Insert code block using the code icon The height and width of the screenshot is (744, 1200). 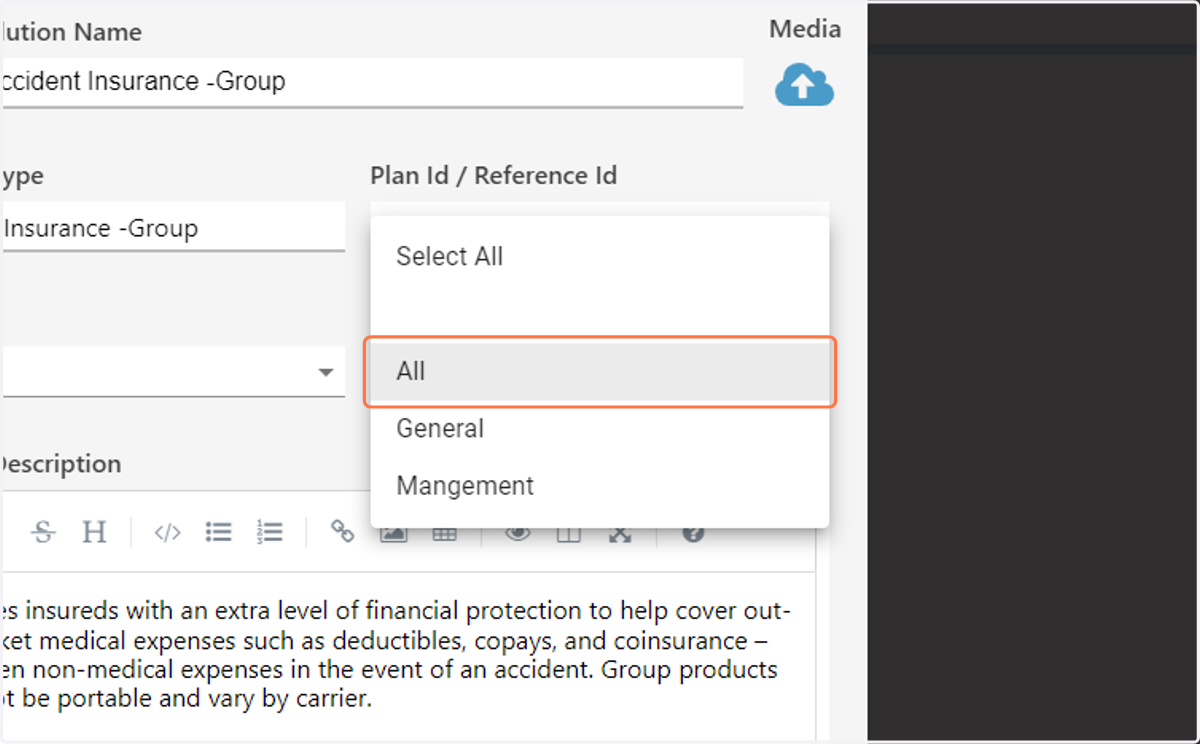(x=167, y=532)
